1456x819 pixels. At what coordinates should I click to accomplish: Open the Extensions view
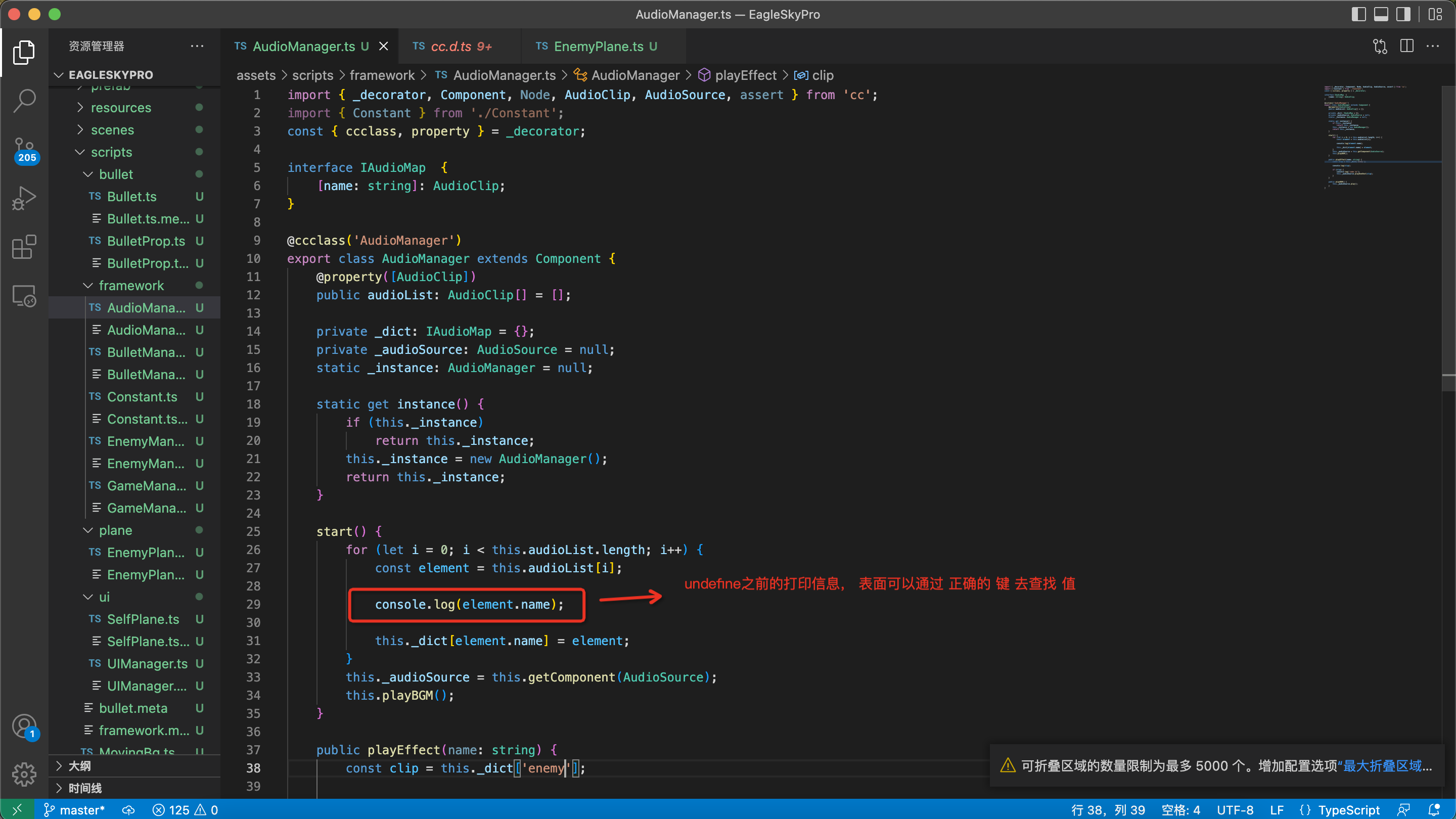pos(24,247)
